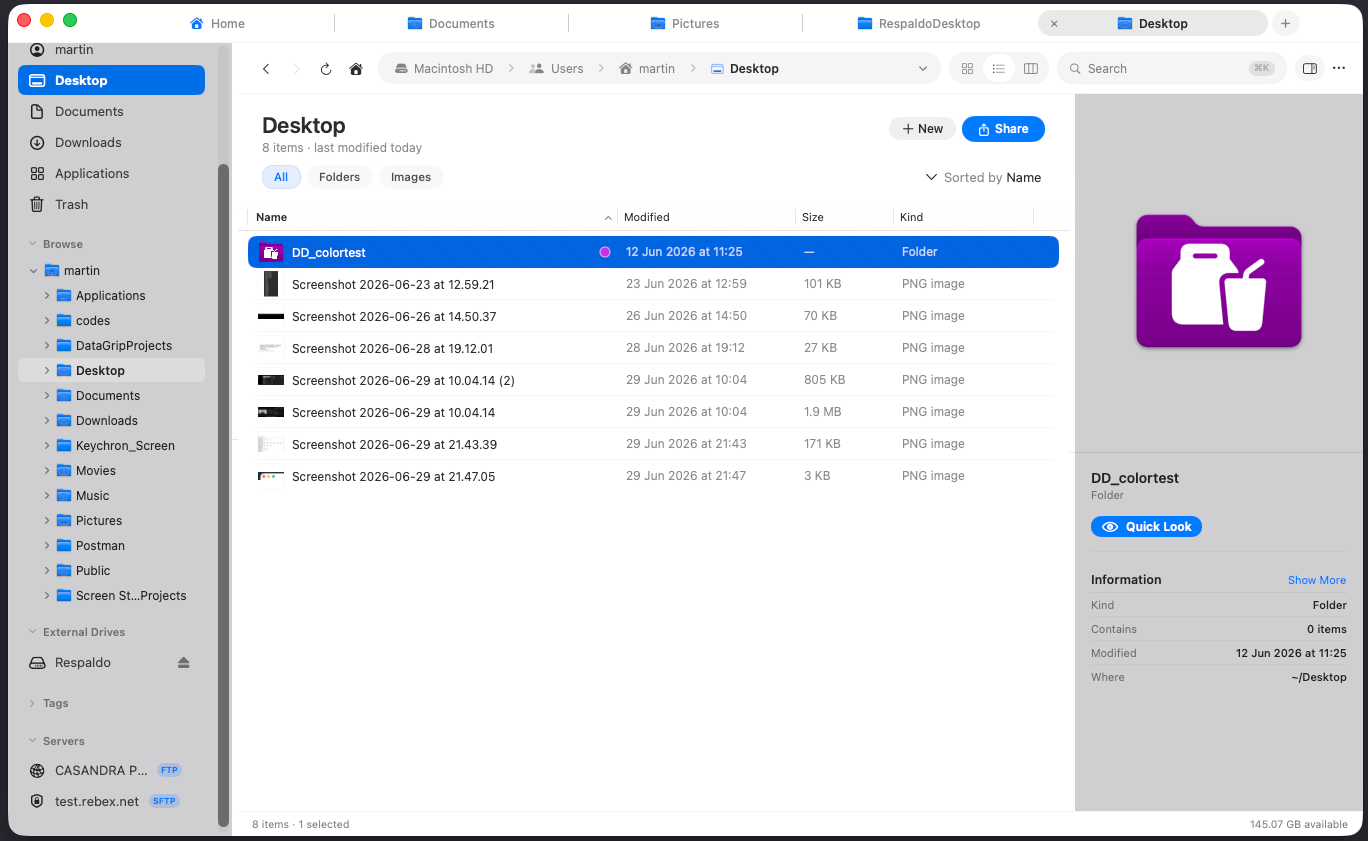Sort by the Name column header

(x=432, y=217)
